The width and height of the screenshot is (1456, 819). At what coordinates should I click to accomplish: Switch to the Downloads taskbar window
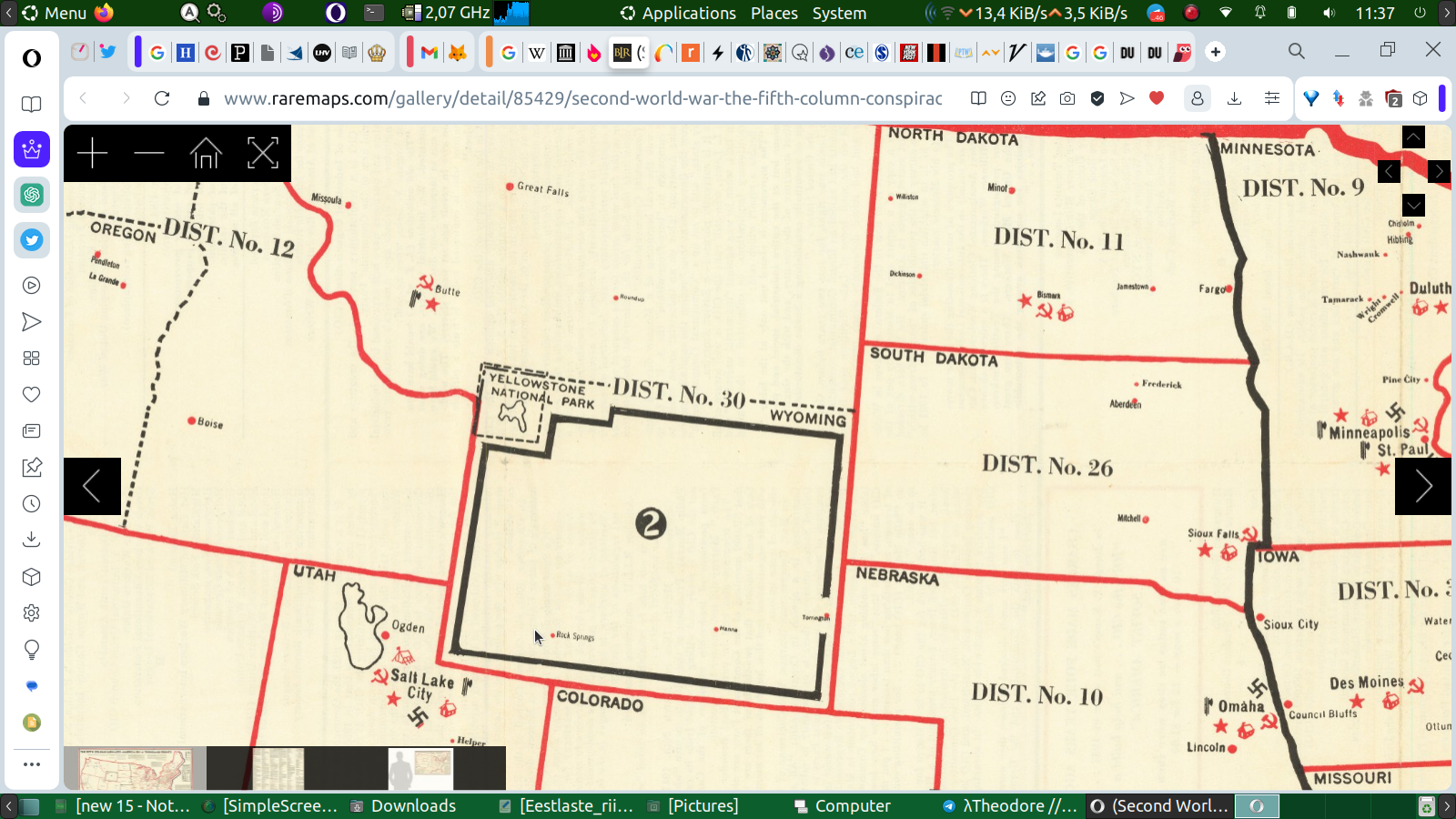(x=403, y=806)
